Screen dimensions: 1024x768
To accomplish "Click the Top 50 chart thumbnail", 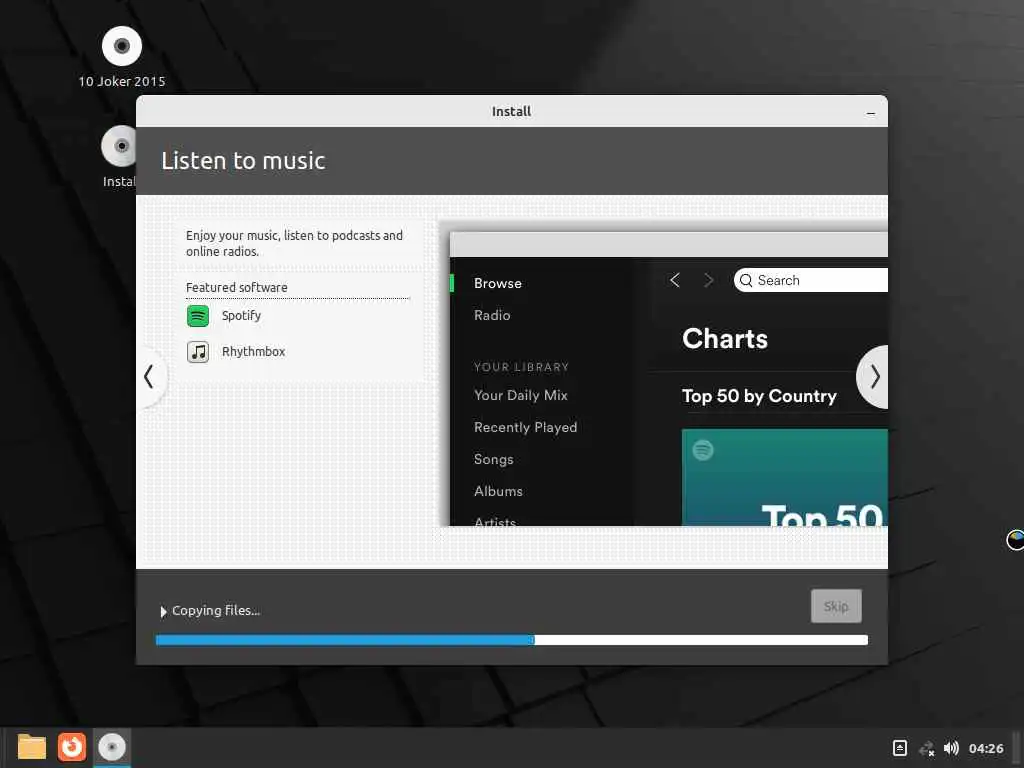I will (784, 477).
